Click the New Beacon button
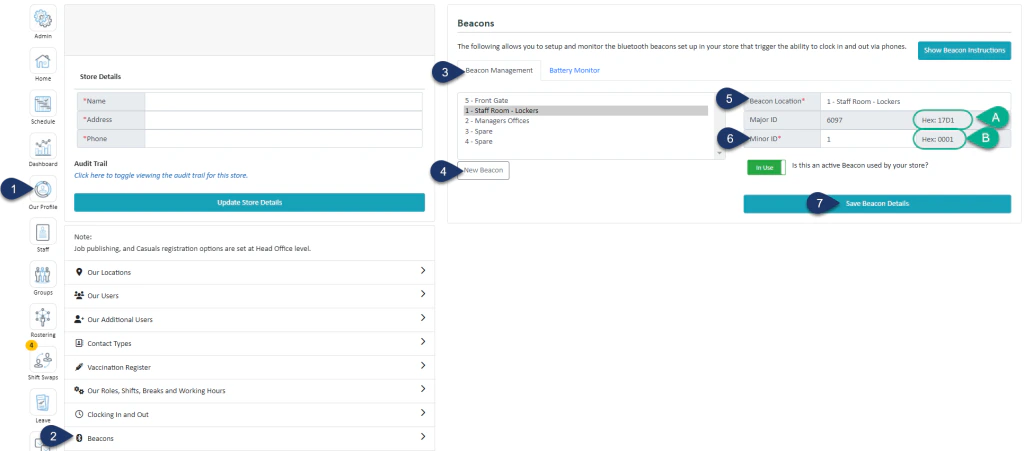 point(483,170)
